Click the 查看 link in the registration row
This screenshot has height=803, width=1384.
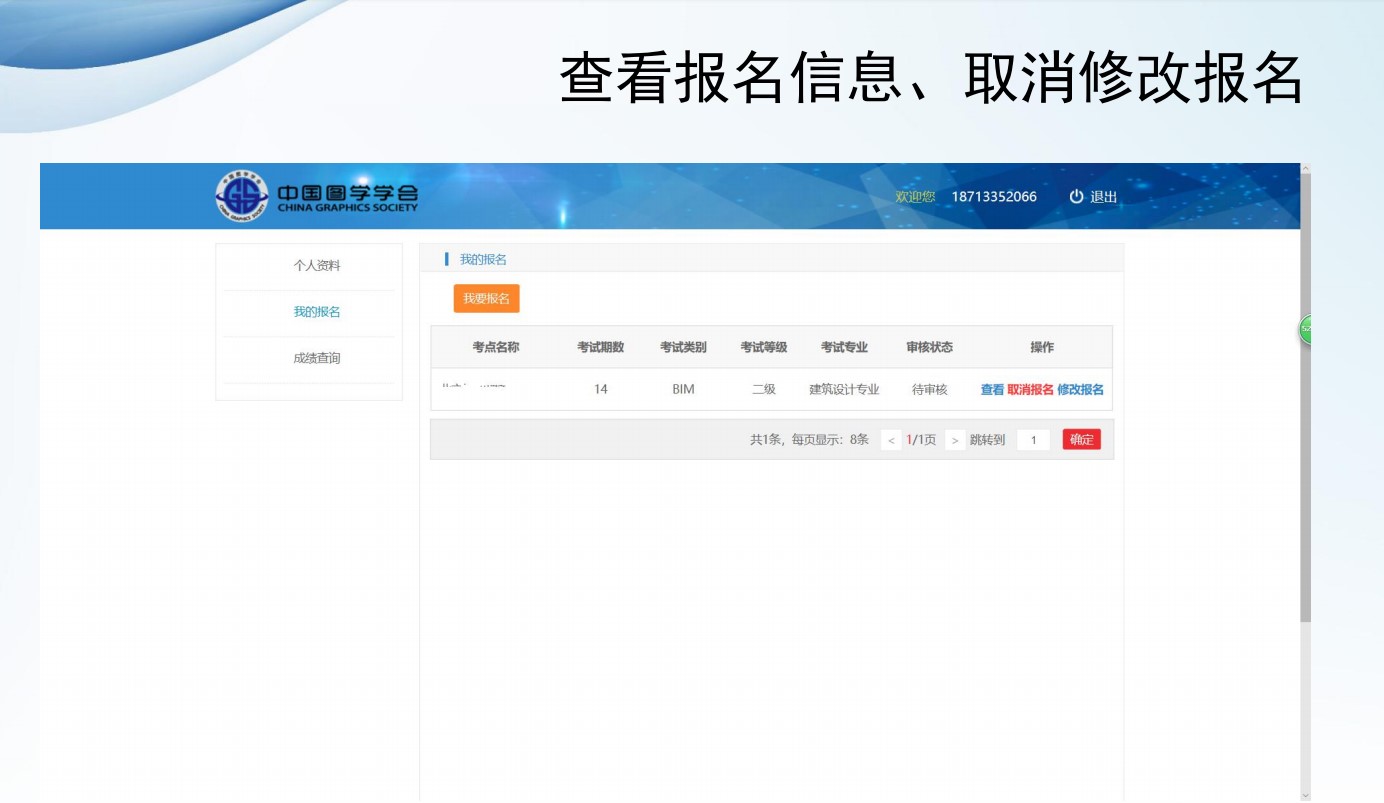[992, 390]
